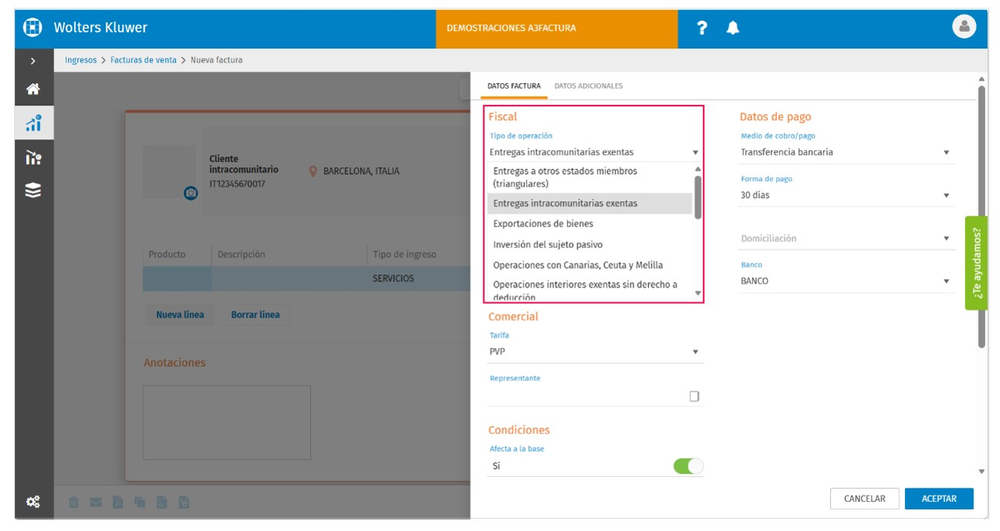Click the Tipo de ingreso column header
The image size is (1000, 531).
(404, 254)
